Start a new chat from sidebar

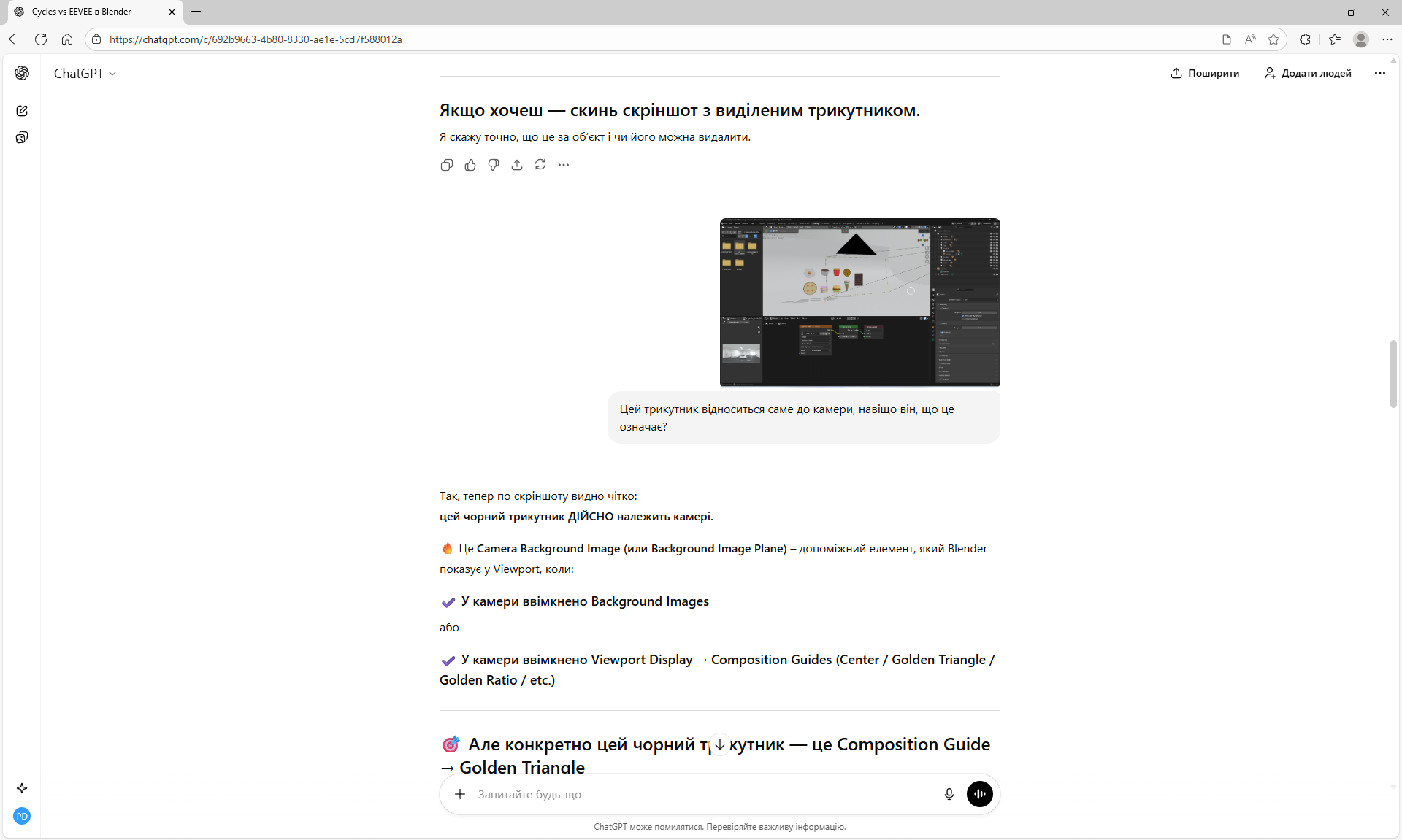tap(22, 111)
